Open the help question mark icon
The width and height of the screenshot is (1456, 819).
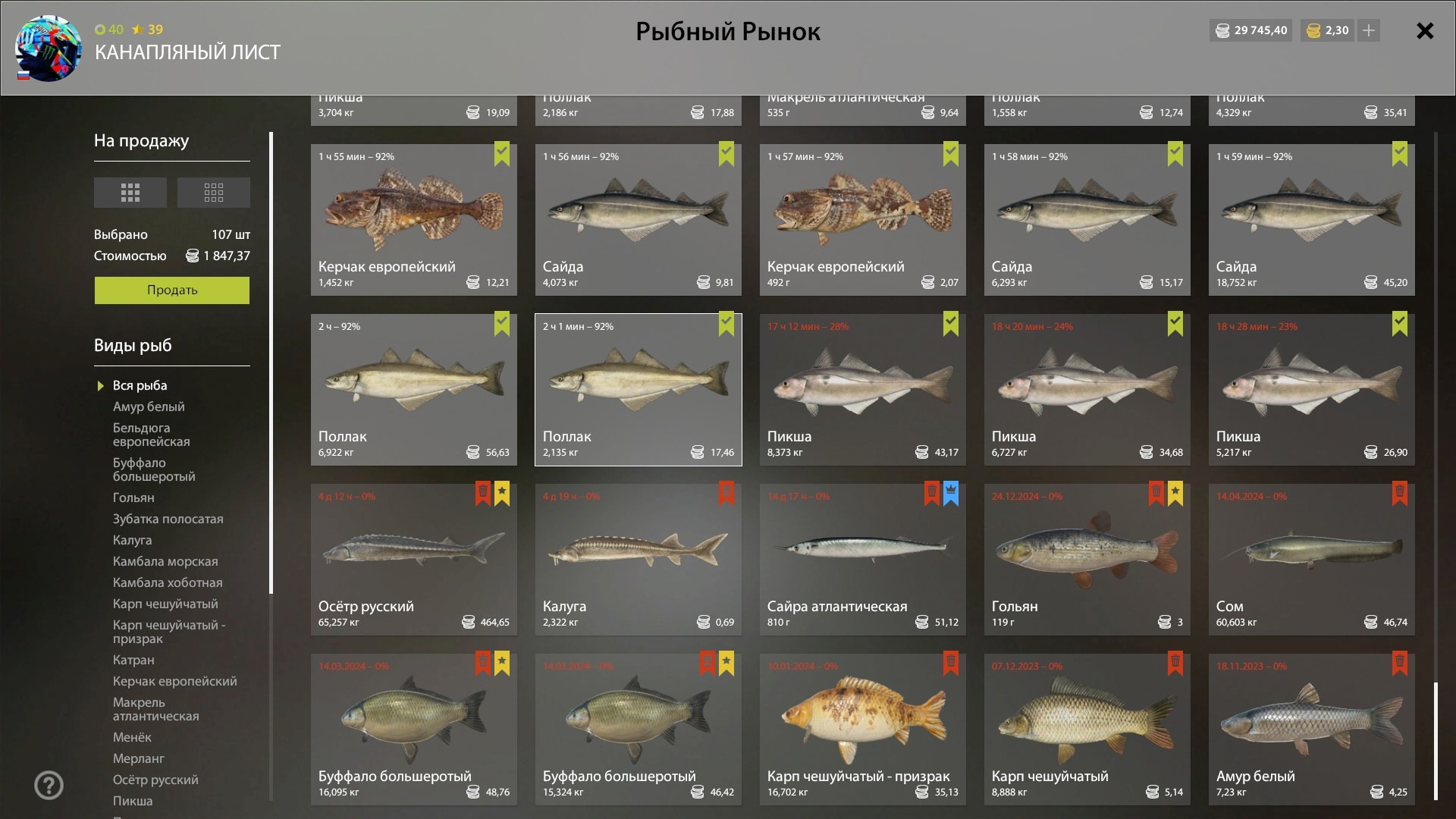tap(49, 785)
